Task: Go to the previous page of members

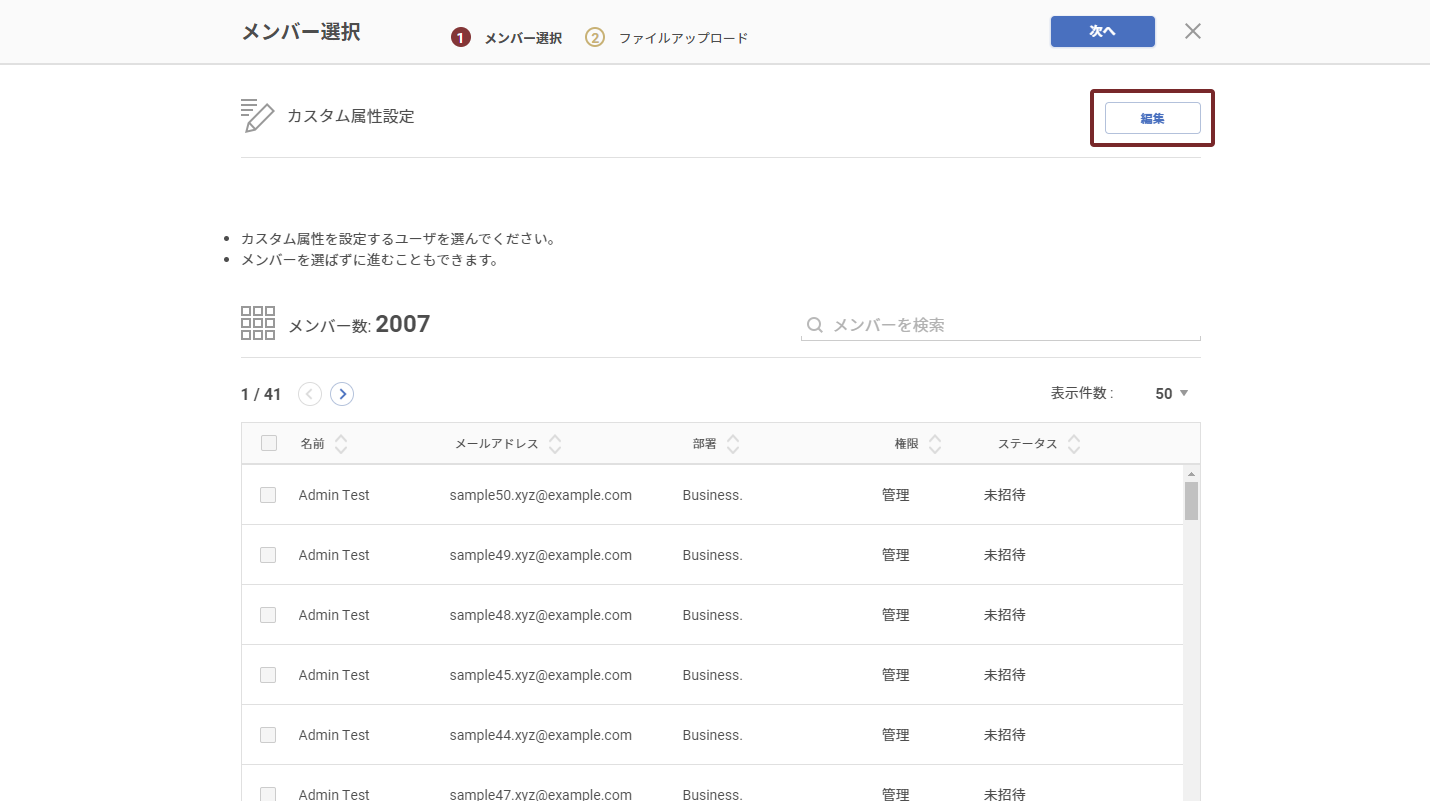Action: pyautogui.click(x=310, y=394)
